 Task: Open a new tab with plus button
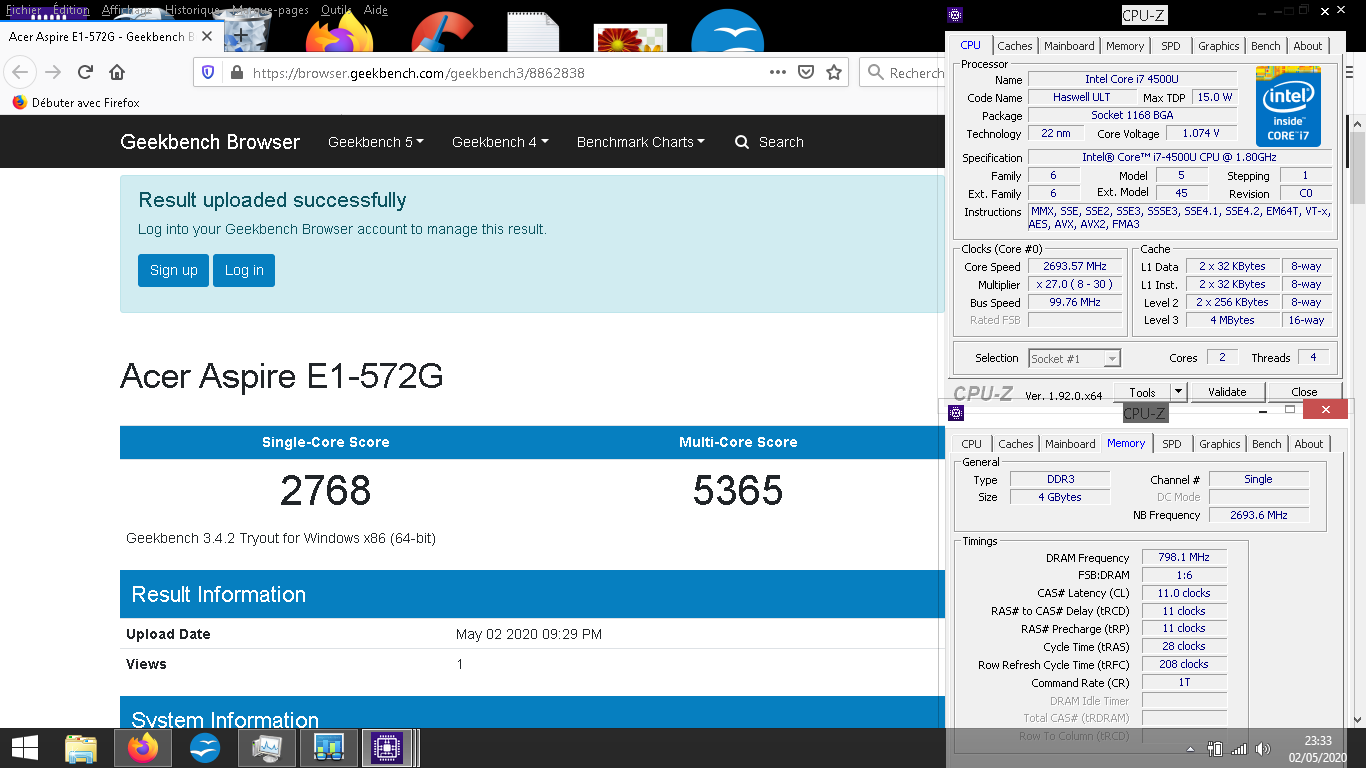coord(240,36)
